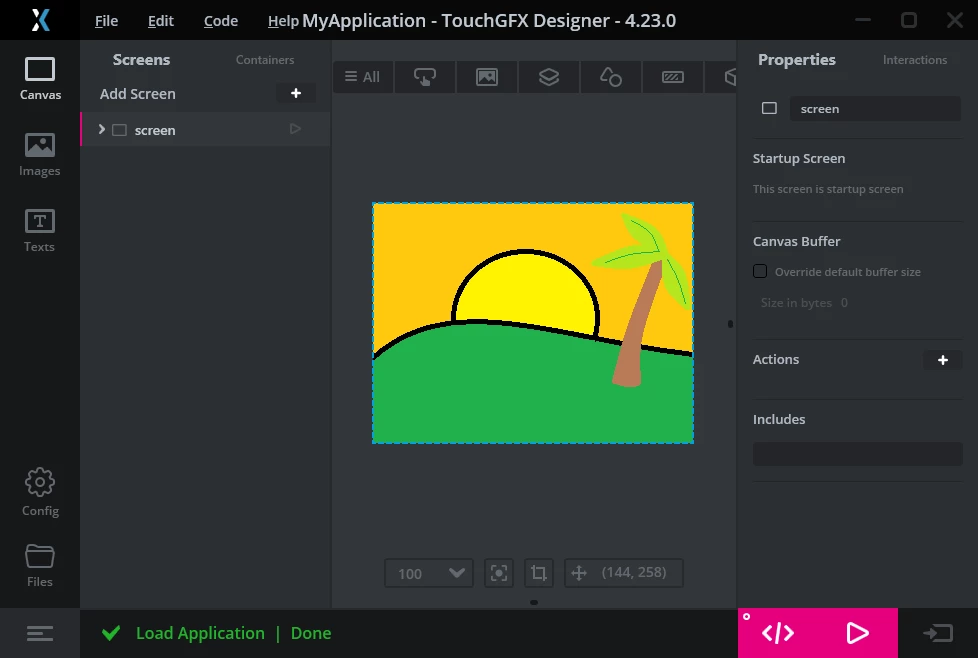Open the zoom level dropdown showing 100
Viewport: 978px width, 658px height.
pos(429,573)
